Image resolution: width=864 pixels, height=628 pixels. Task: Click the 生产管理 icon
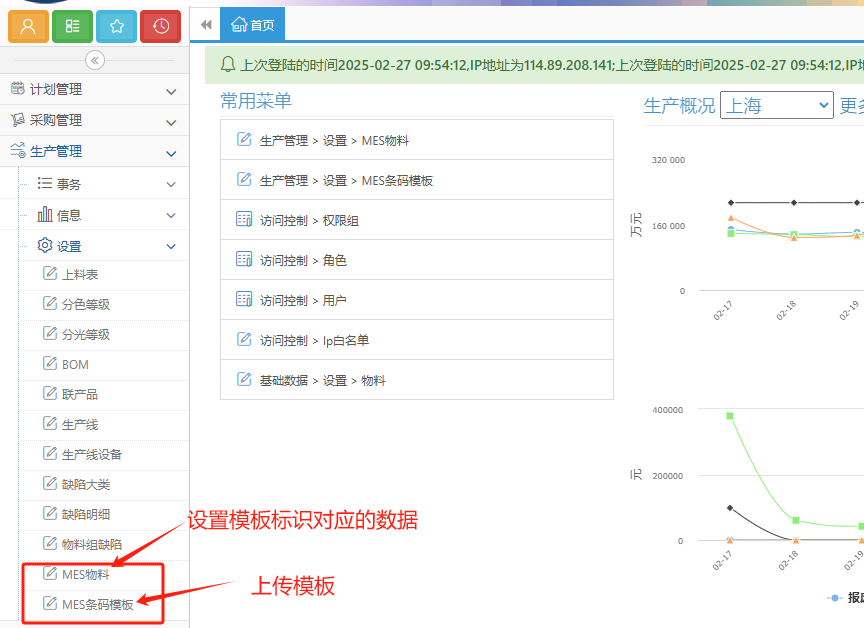[x=18, y=150]
